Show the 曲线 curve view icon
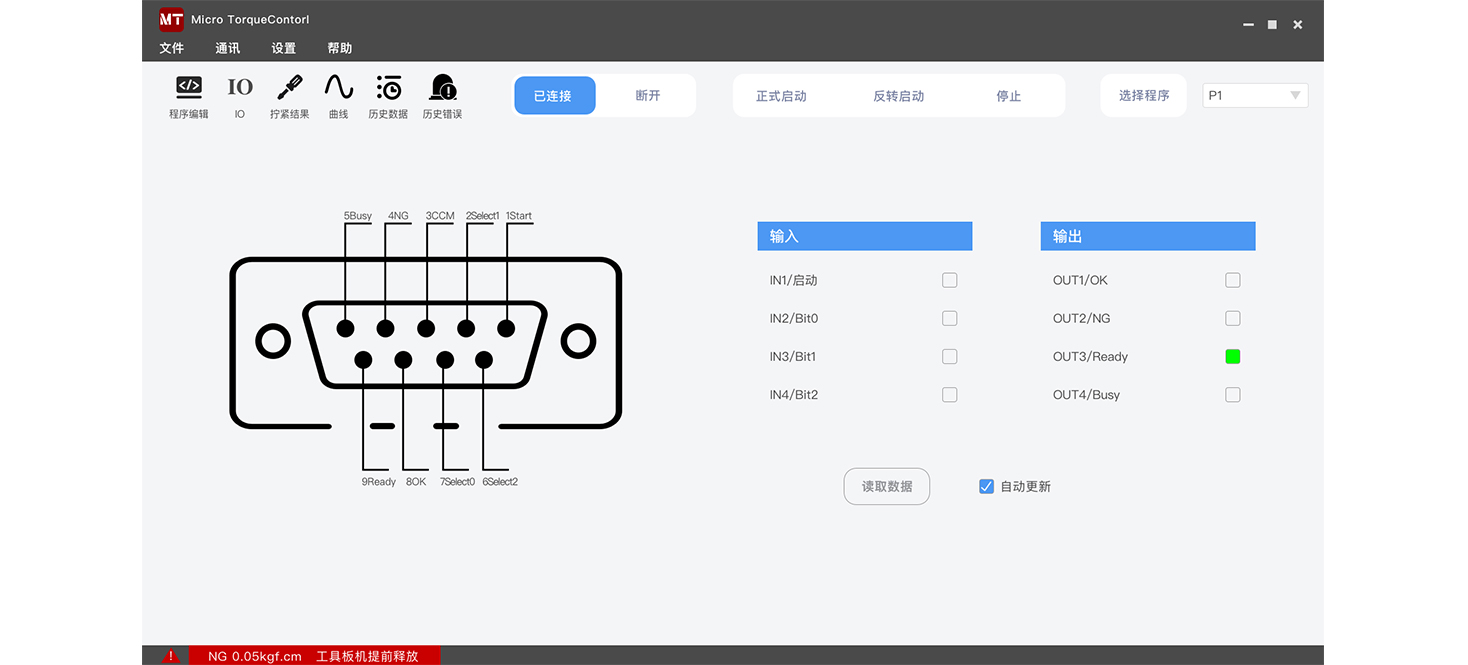The image size is (1468, 665). (x=339, y=88)
